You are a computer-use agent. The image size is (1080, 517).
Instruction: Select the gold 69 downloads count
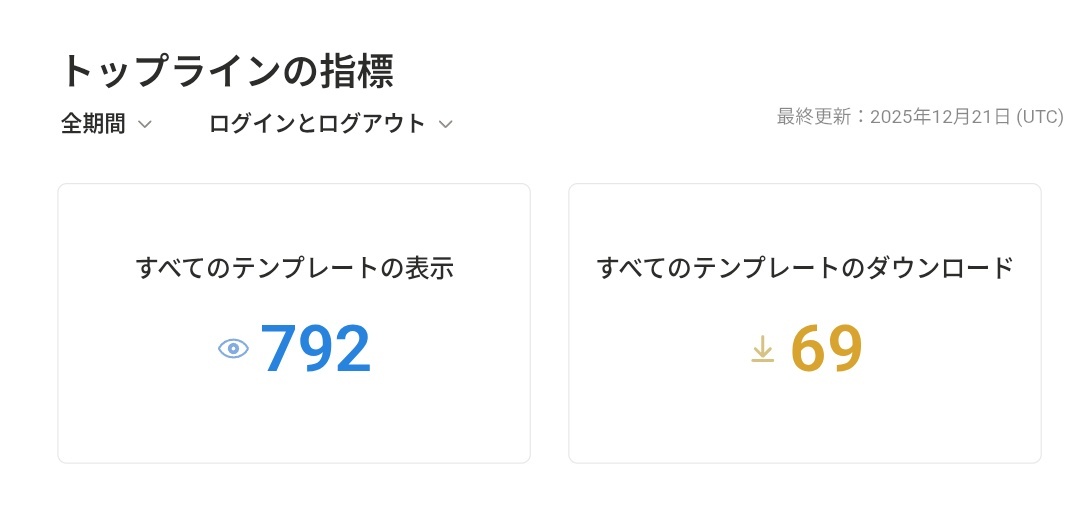pos(826,349)
